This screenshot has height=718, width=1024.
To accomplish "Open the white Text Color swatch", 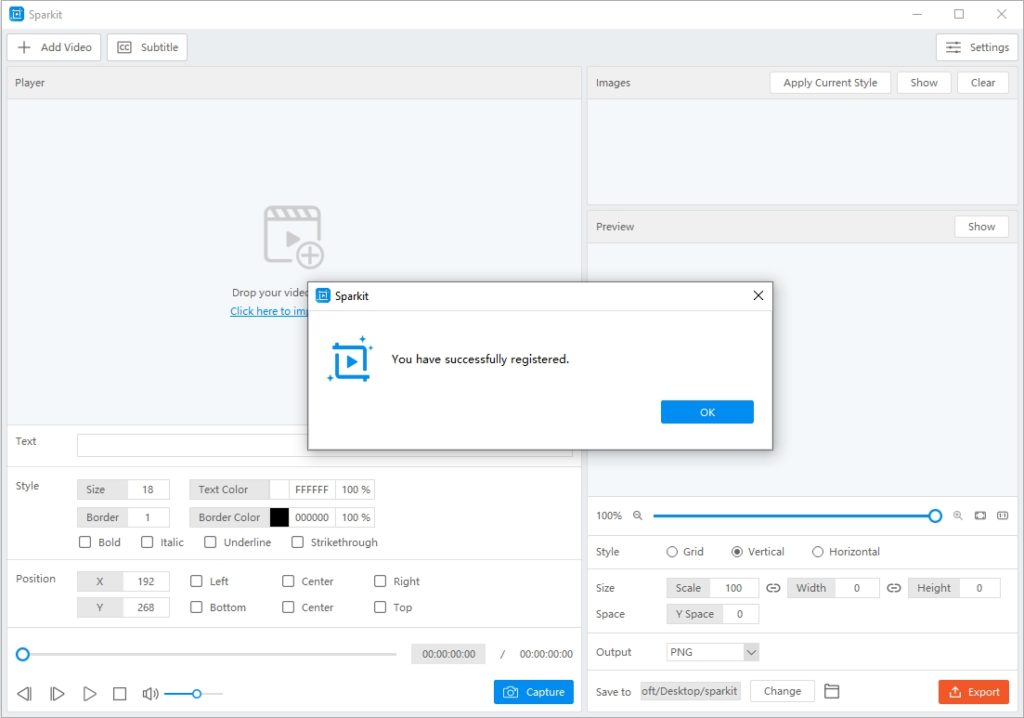I will click(279, 489).
